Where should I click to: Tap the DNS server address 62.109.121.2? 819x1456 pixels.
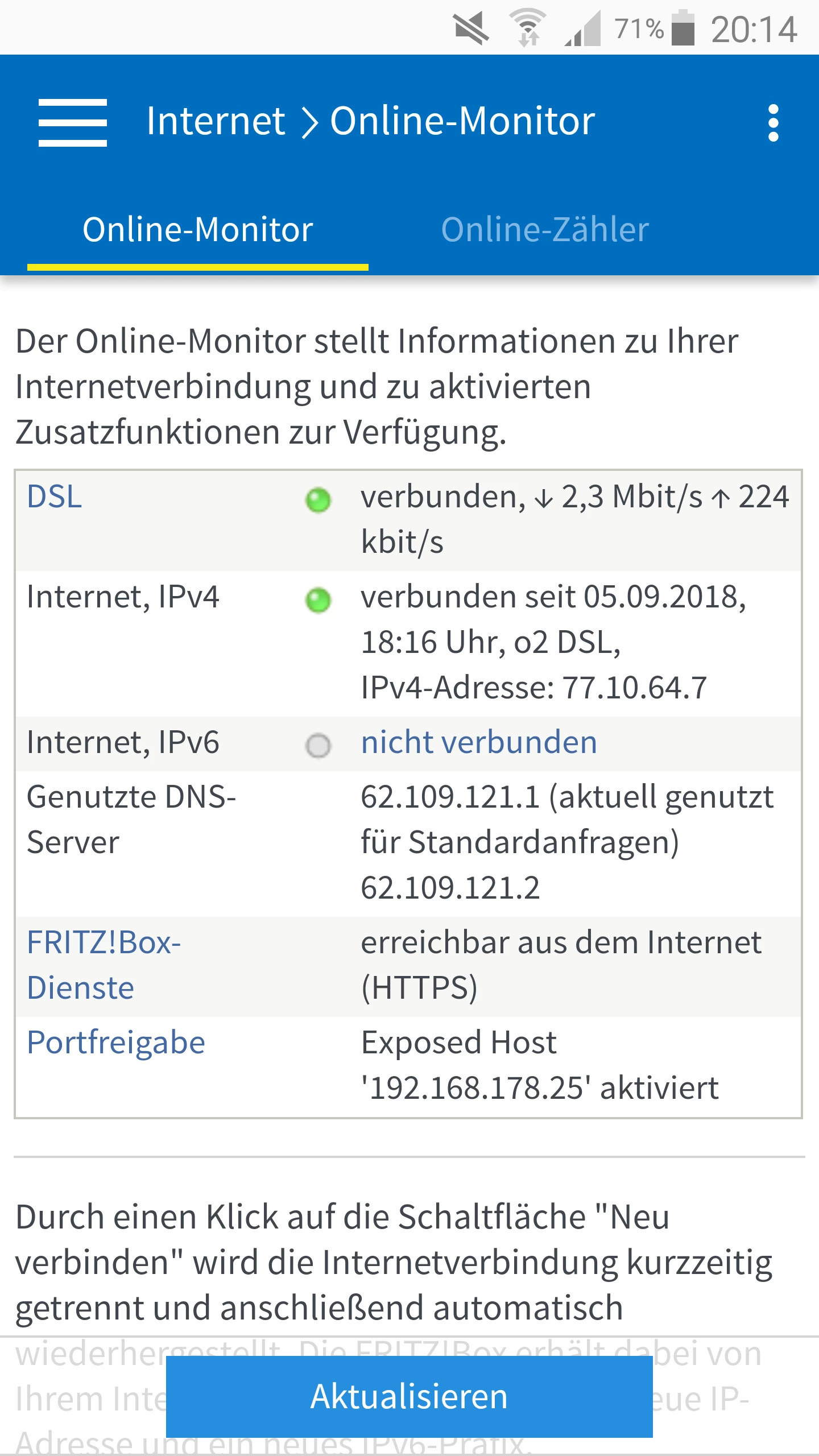(x=450, y=888)
